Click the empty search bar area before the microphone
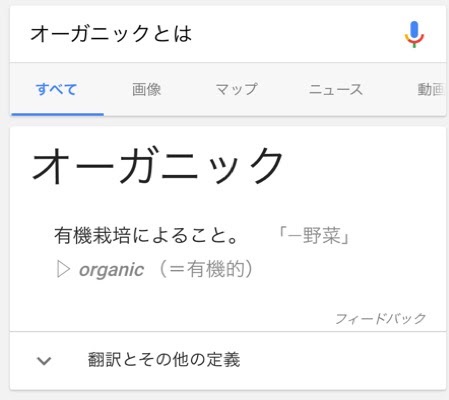449x400 pixels. 297,34
